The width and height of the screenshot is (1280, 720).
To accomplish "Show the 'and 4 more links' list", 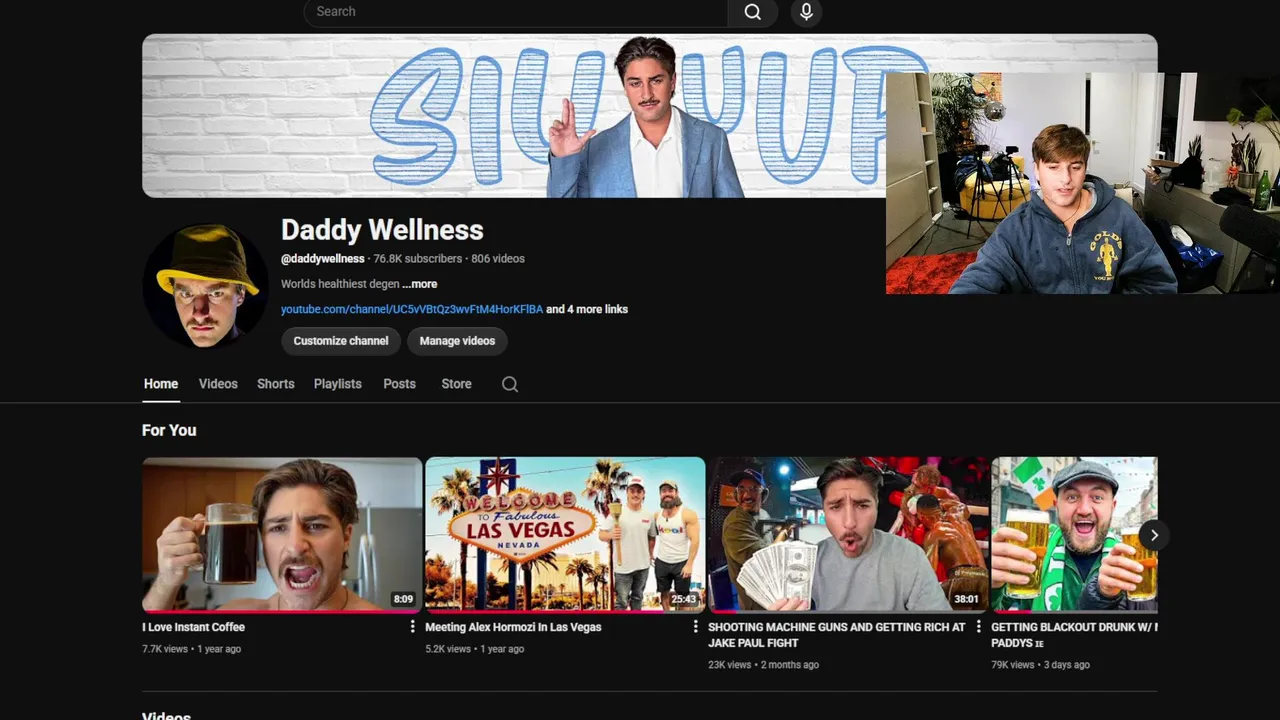I will tap(587, 310).
